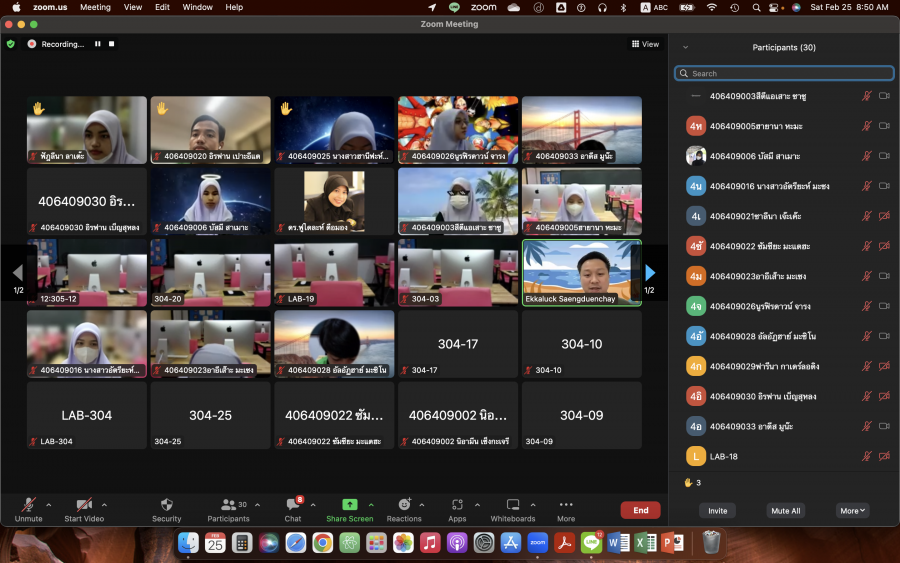
Task: Click the red End button
Action: point(640,510)
